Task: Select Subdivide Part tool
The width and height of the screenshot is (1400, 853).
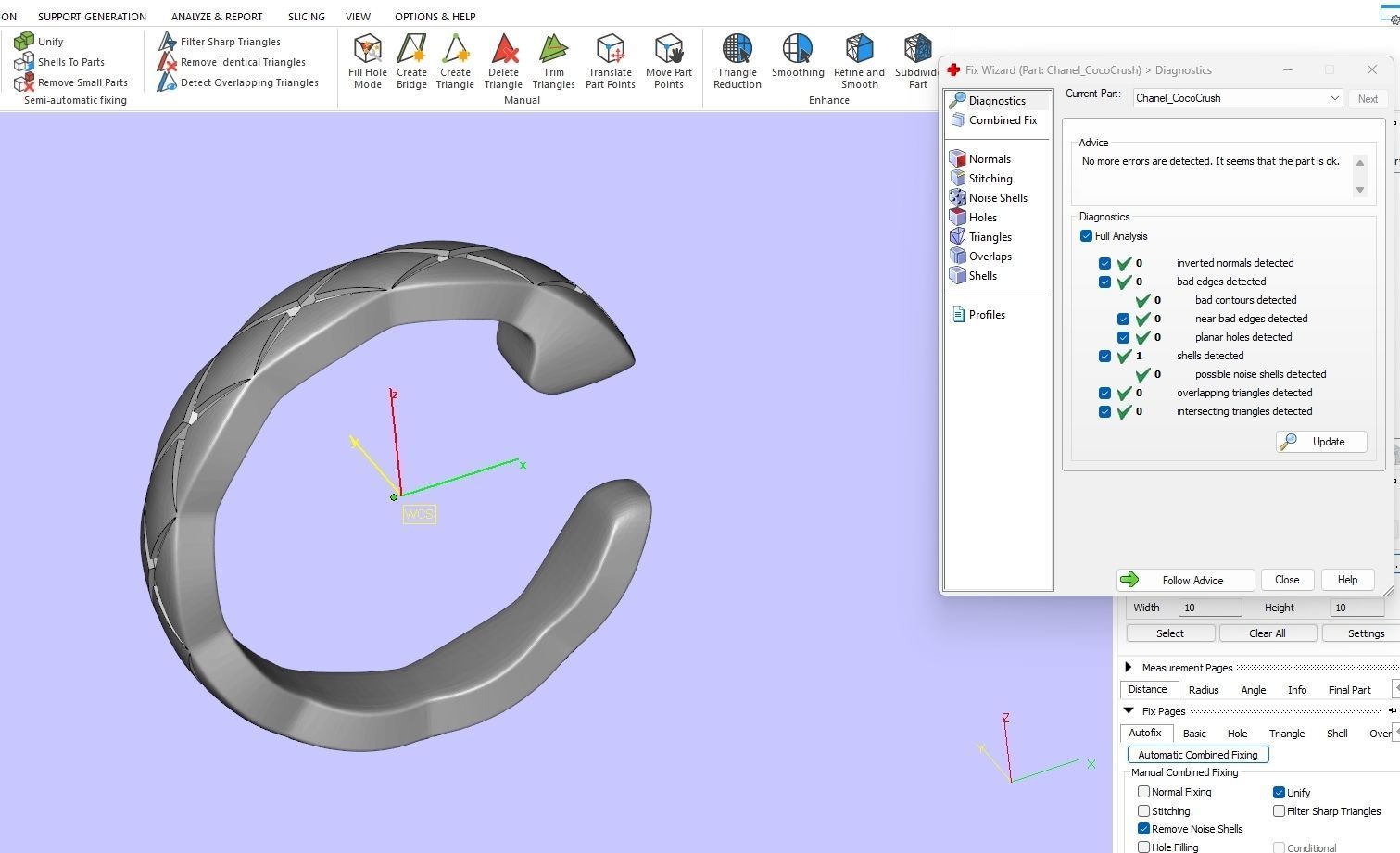Action: coord(917,61)
